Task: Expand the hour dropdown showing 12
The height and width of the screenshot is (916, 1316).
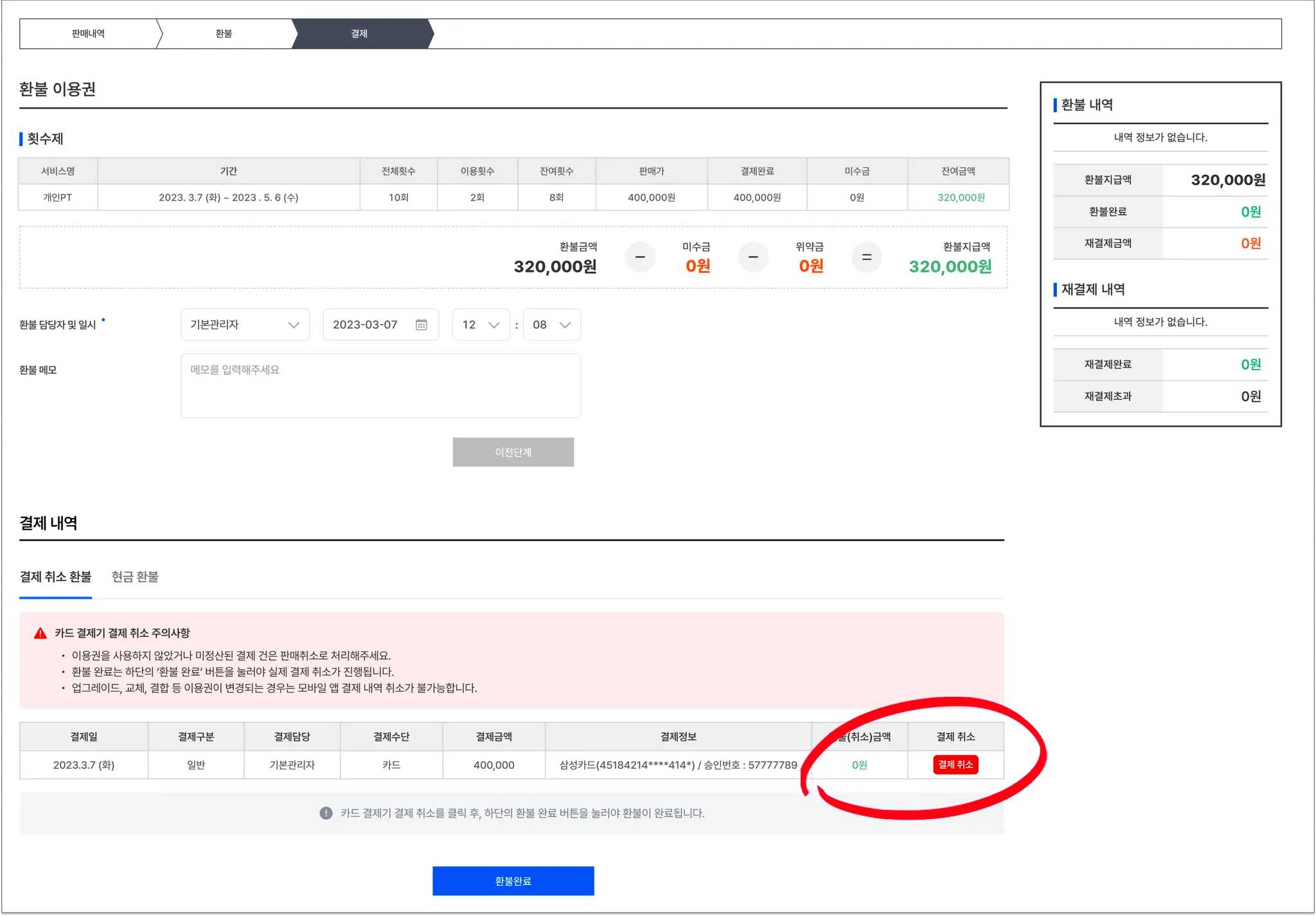Action: pos(481,325)
